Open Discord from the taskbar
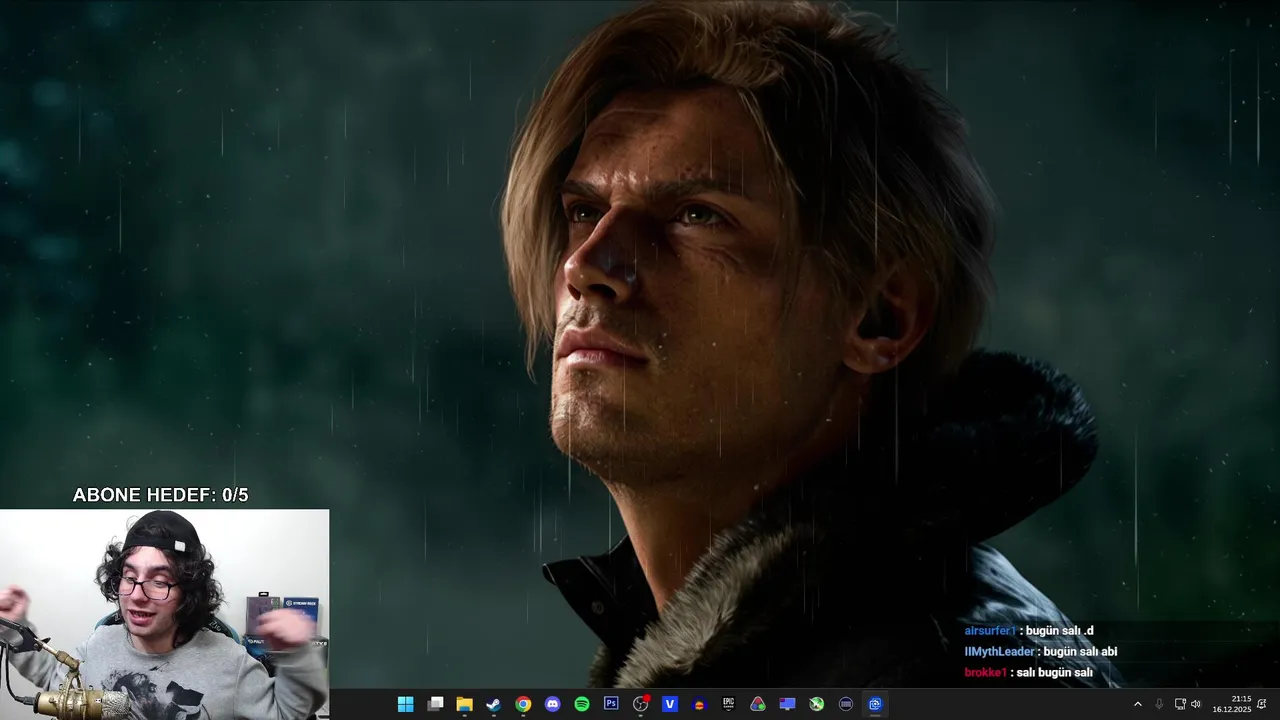Screen dimensions: 1280x720 pyautogui.click(x=552, y=704)
